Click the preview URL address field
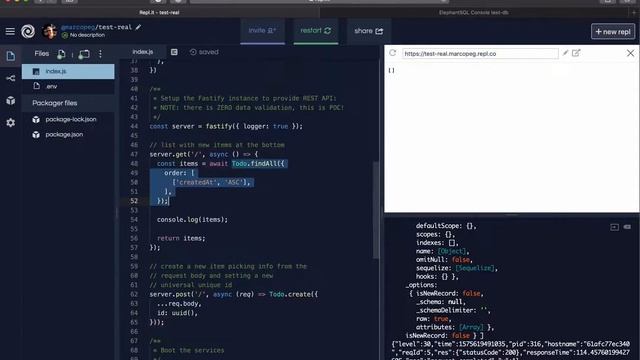The height and width of the screenshot is (360, 640). pyautogui.click(x=480, y=53)
